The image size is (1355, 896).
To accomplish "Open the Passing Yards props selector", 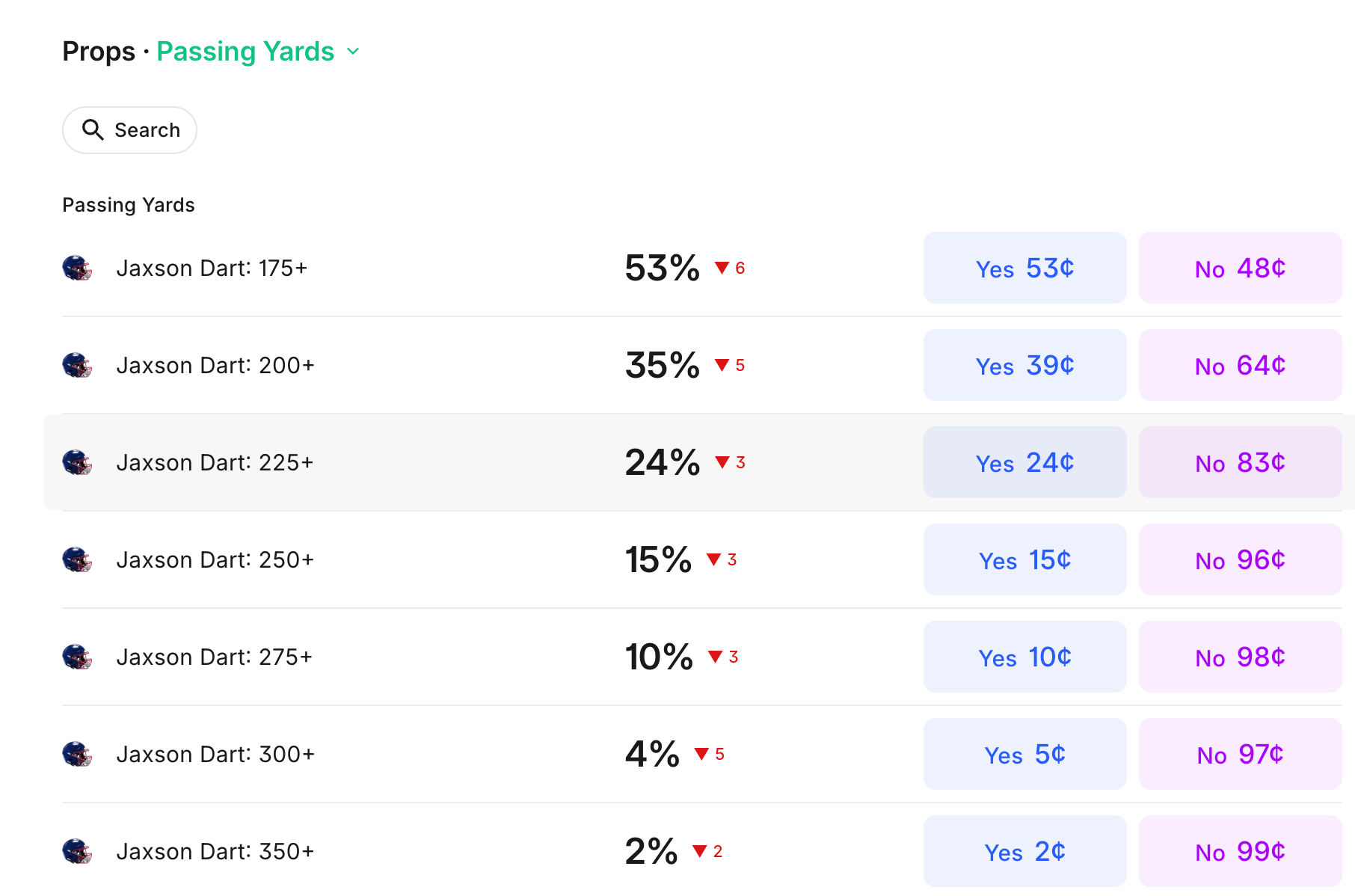I will tap(245, 52).
